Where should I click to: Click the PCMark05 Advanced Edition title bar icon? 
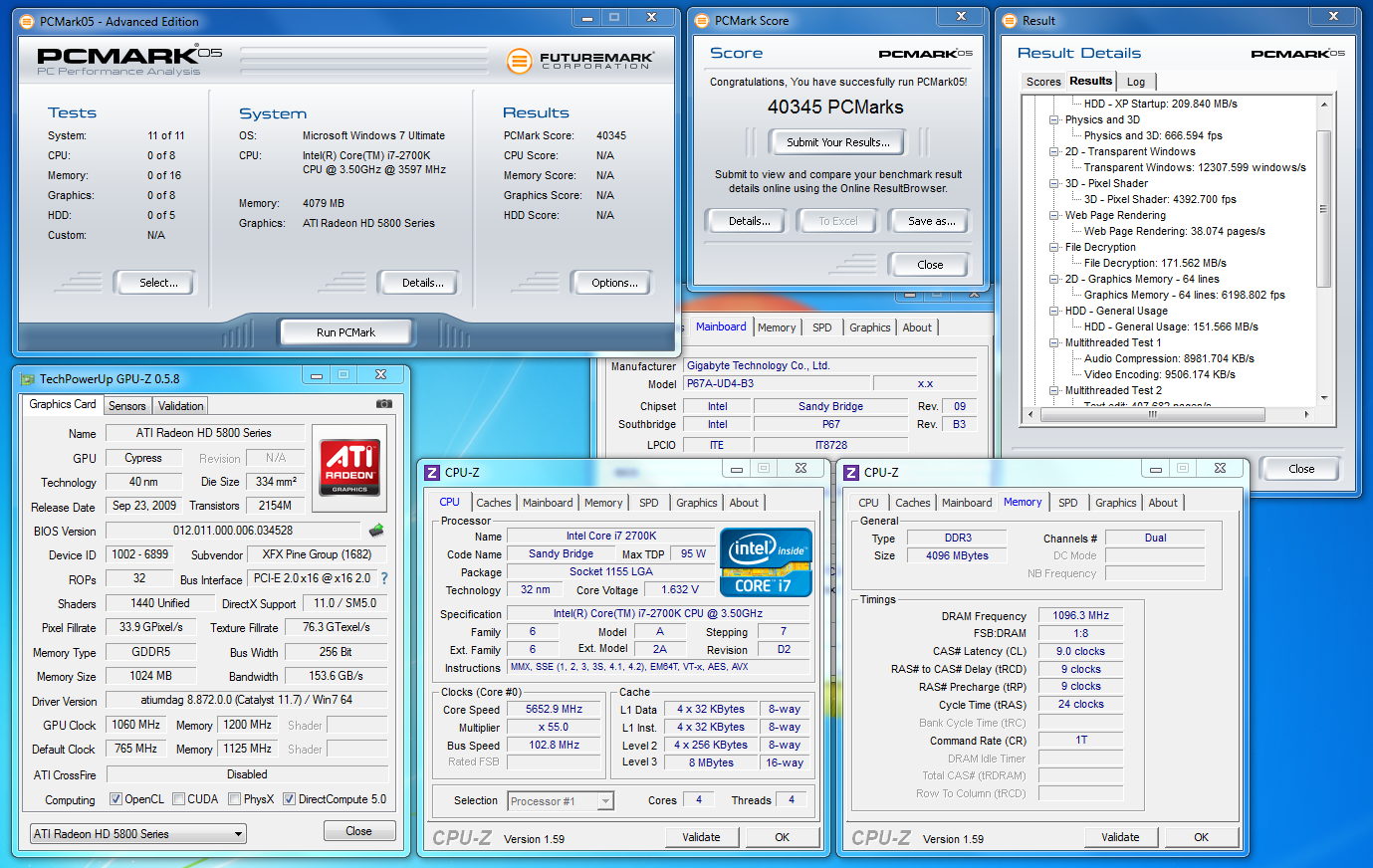[x=26, y=21]
